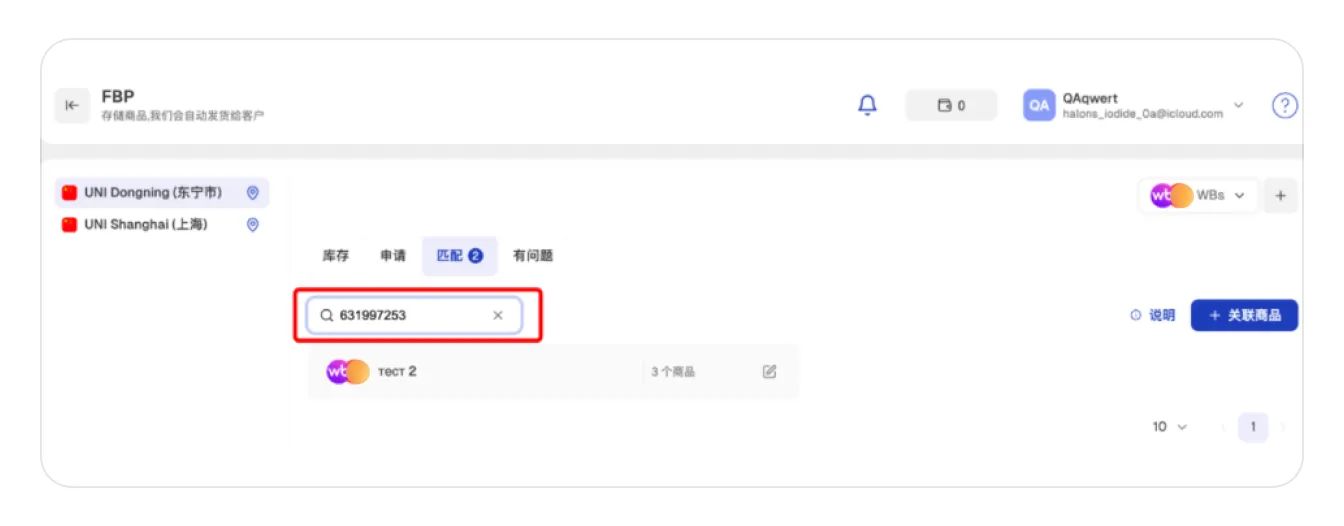
Task: Switch to the 库存 tab
Action: pos(335,256)
